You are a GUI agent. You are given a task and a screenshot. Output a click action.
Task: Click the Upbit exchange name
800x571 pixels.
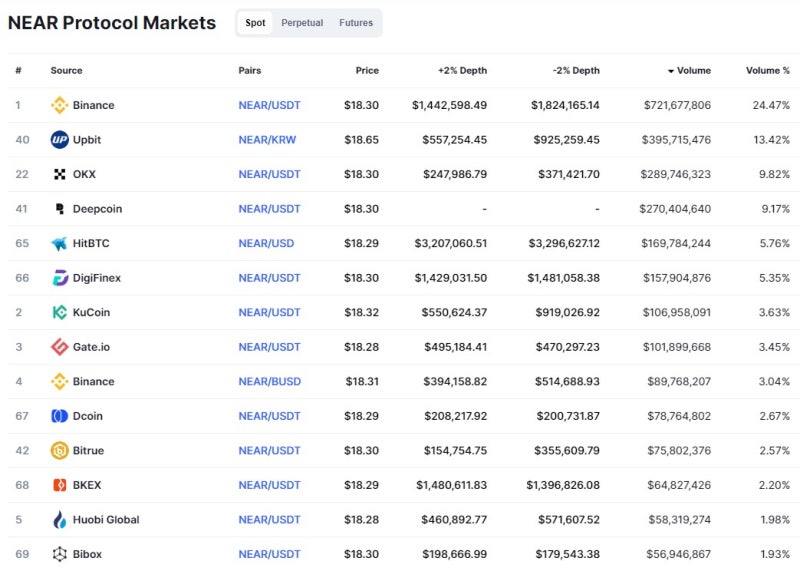coord(87,140)
